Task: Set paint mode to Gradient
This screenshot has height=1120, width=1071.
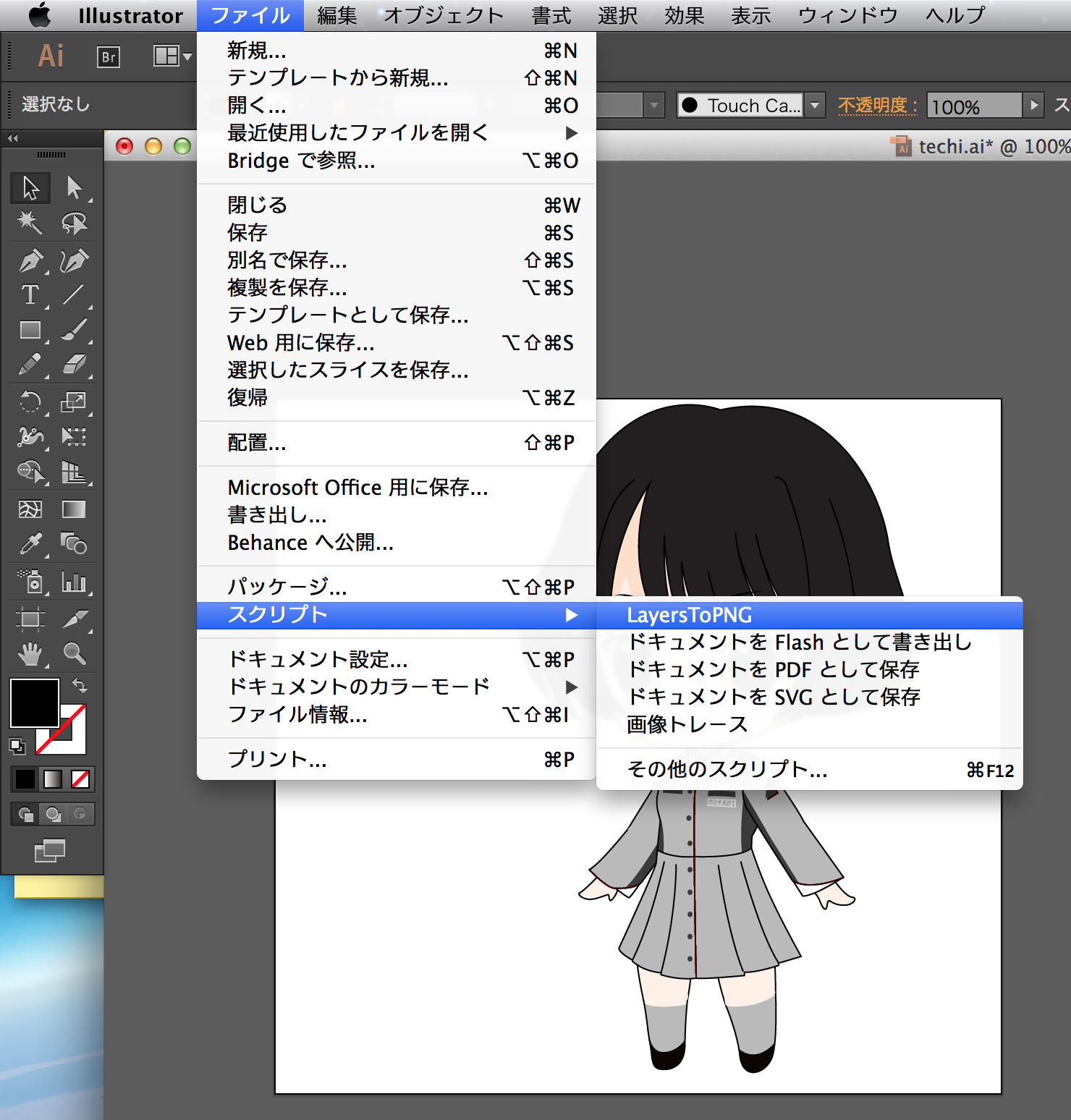Action: pos(53,779)
